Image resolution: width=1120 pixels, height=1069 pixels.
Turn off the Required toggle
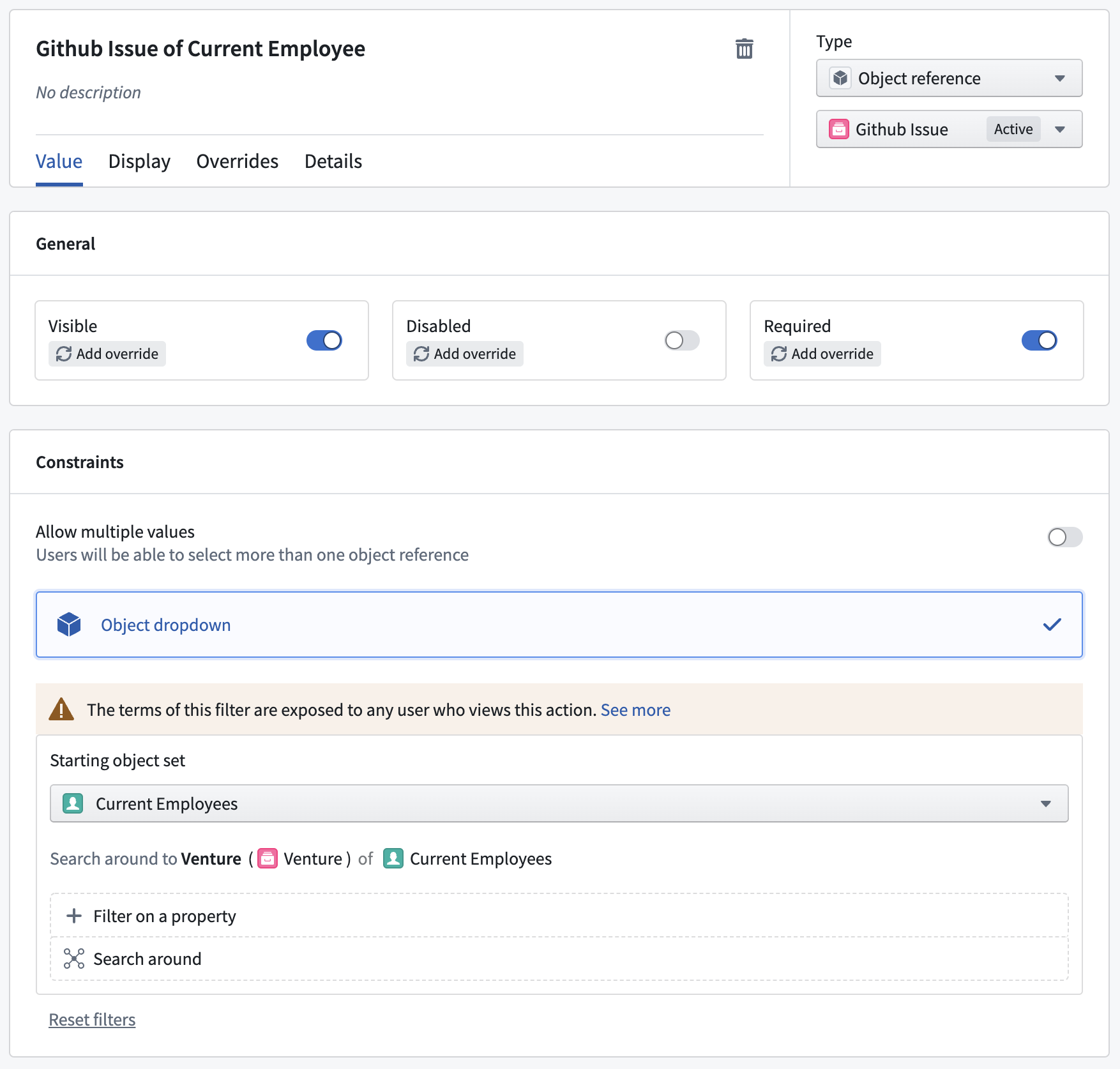pyautogui.click(x=1040, y=340)
